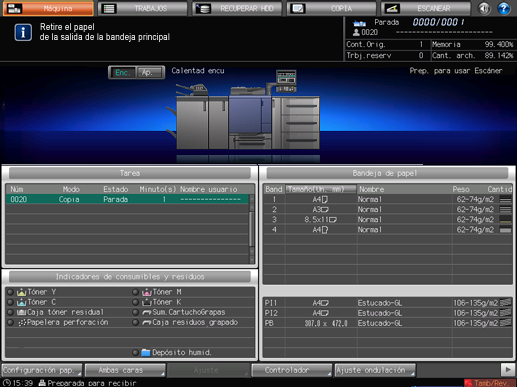This screenshot has width=517, height=387.
Task: Click the next arrow button at bottom right
Action: (508, 370)
